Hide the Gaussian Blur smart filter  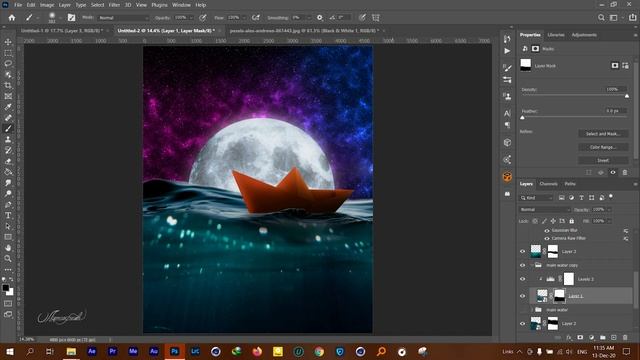pos(547,231)
